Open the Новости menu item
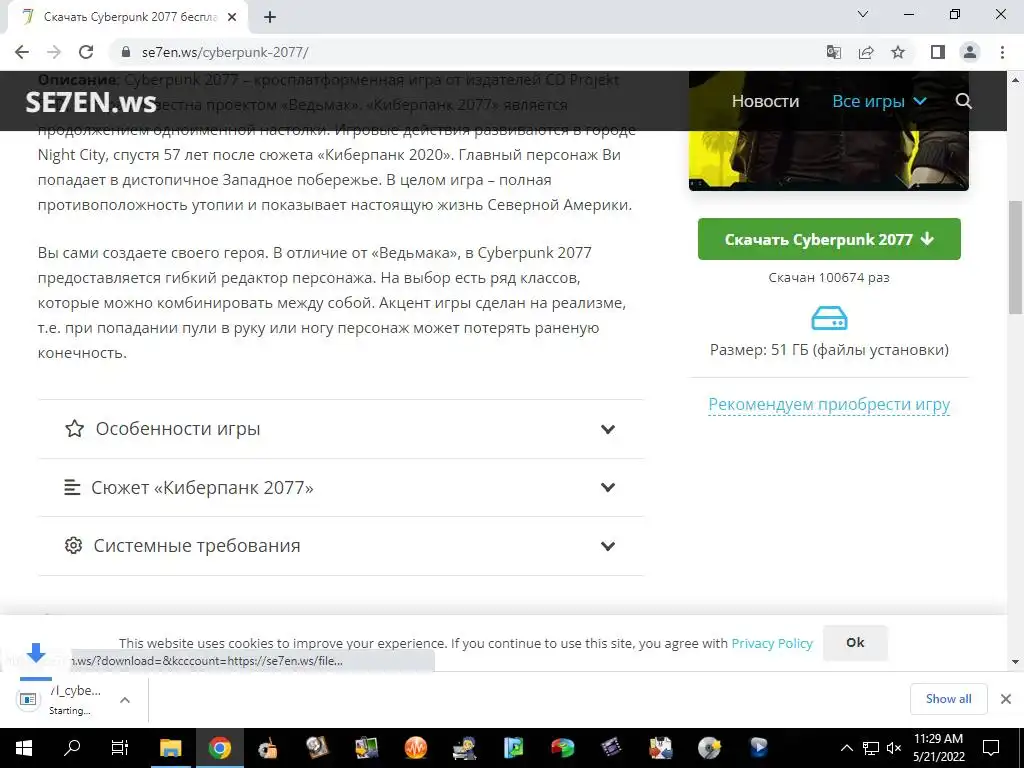Image resolution: width=1024 pixels, height=768 pixels. pyautogui.click(x=765, y=101)
